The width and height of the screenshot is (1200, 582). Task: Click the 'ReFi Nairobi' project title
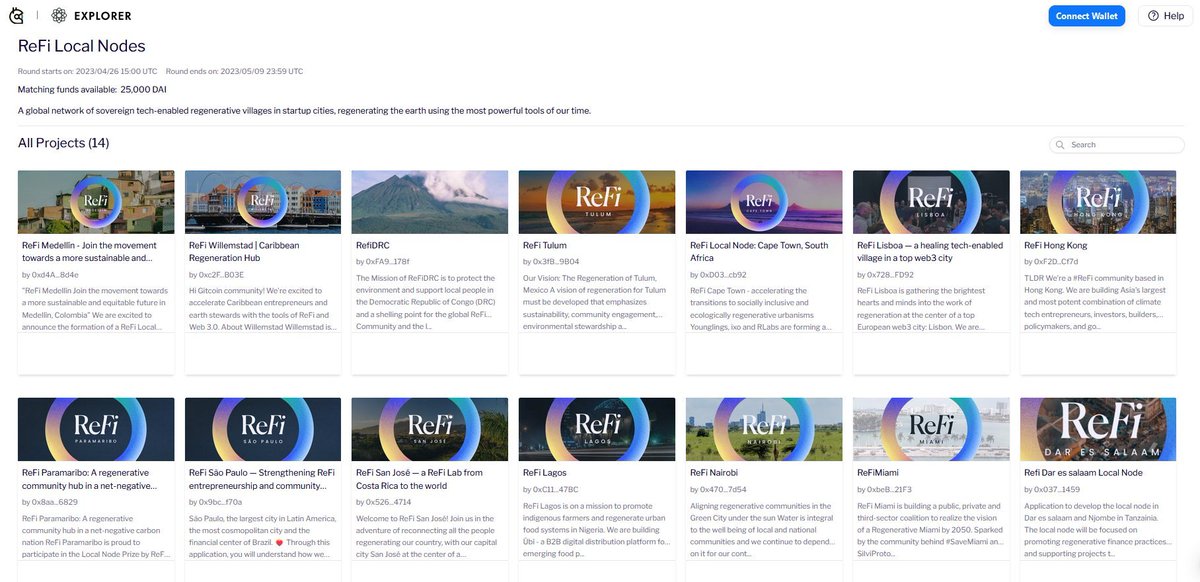pos(714,473)
